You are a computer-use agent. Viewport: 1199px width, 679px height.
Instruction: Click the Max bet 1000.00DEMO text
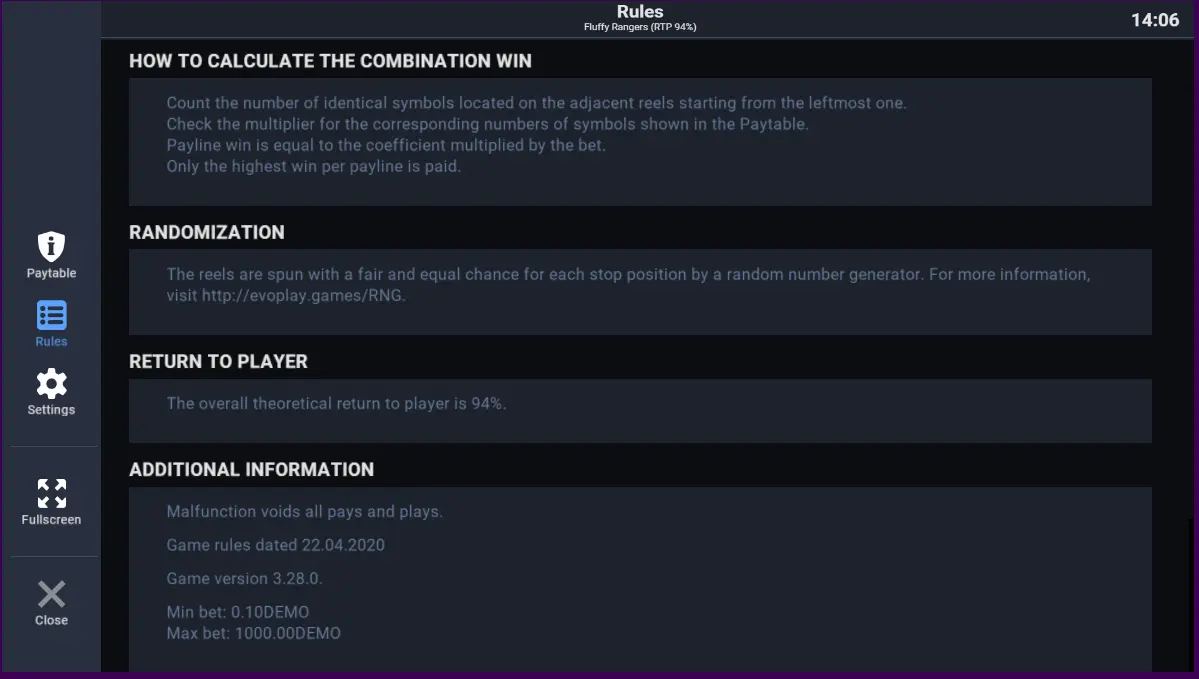(x=254, y=633)
